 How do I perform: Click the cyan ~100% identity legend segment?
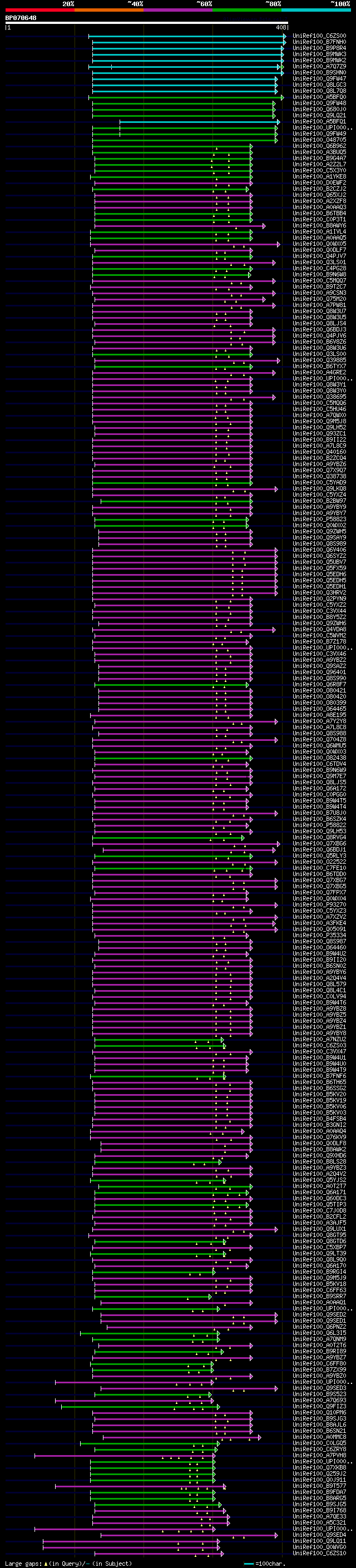point(316,10)
